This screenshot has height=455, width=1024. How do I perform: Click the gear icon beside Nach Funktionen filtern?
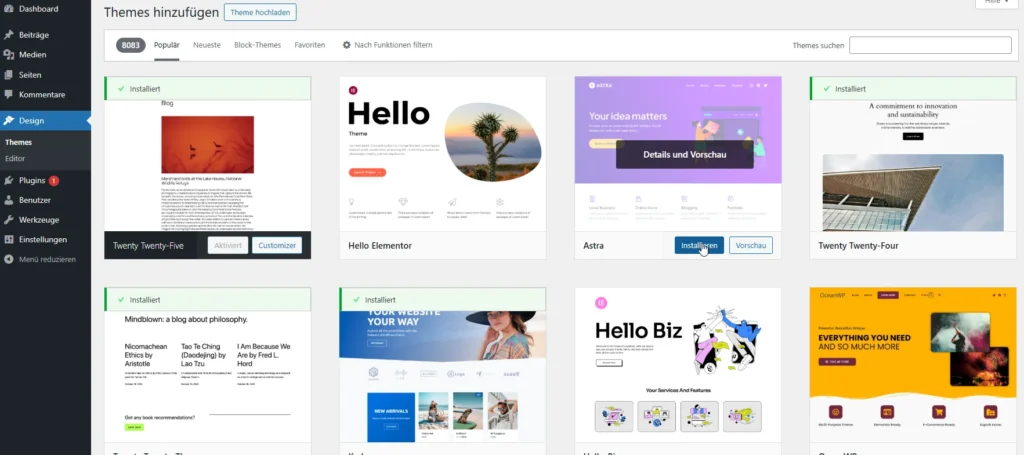click(347, 45)
